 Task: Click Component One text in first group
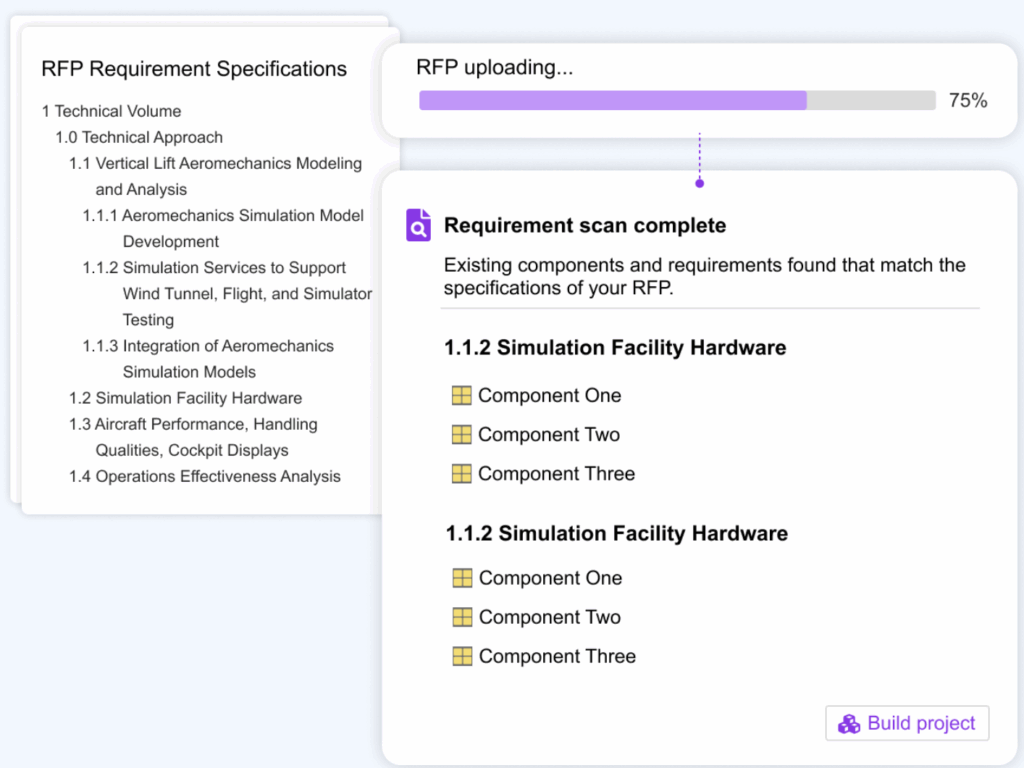point(550,395)
